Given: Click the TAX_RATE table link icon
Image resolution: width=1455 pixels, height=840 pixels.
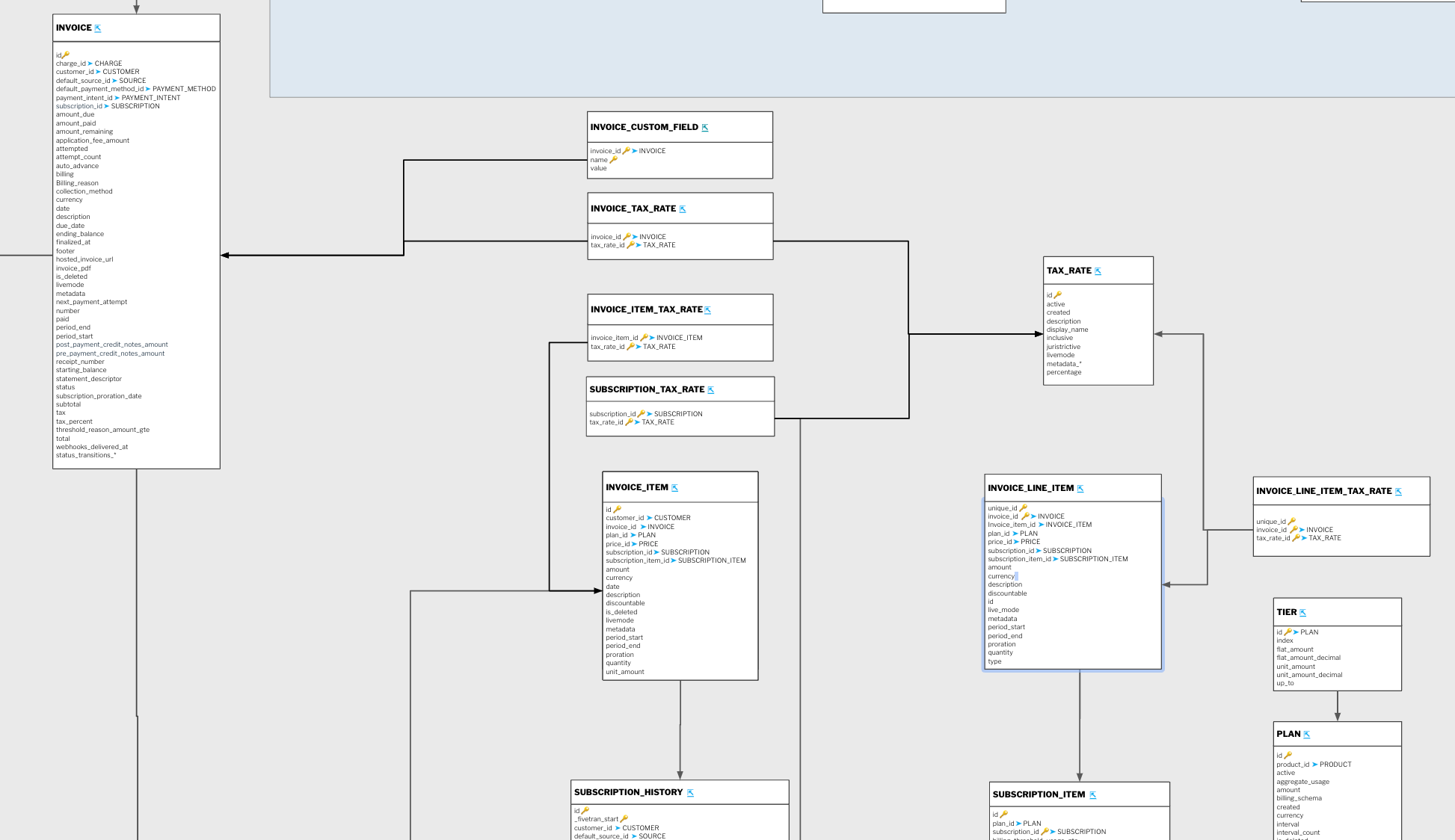Looking at the screenshot, I should (1098, 271).
